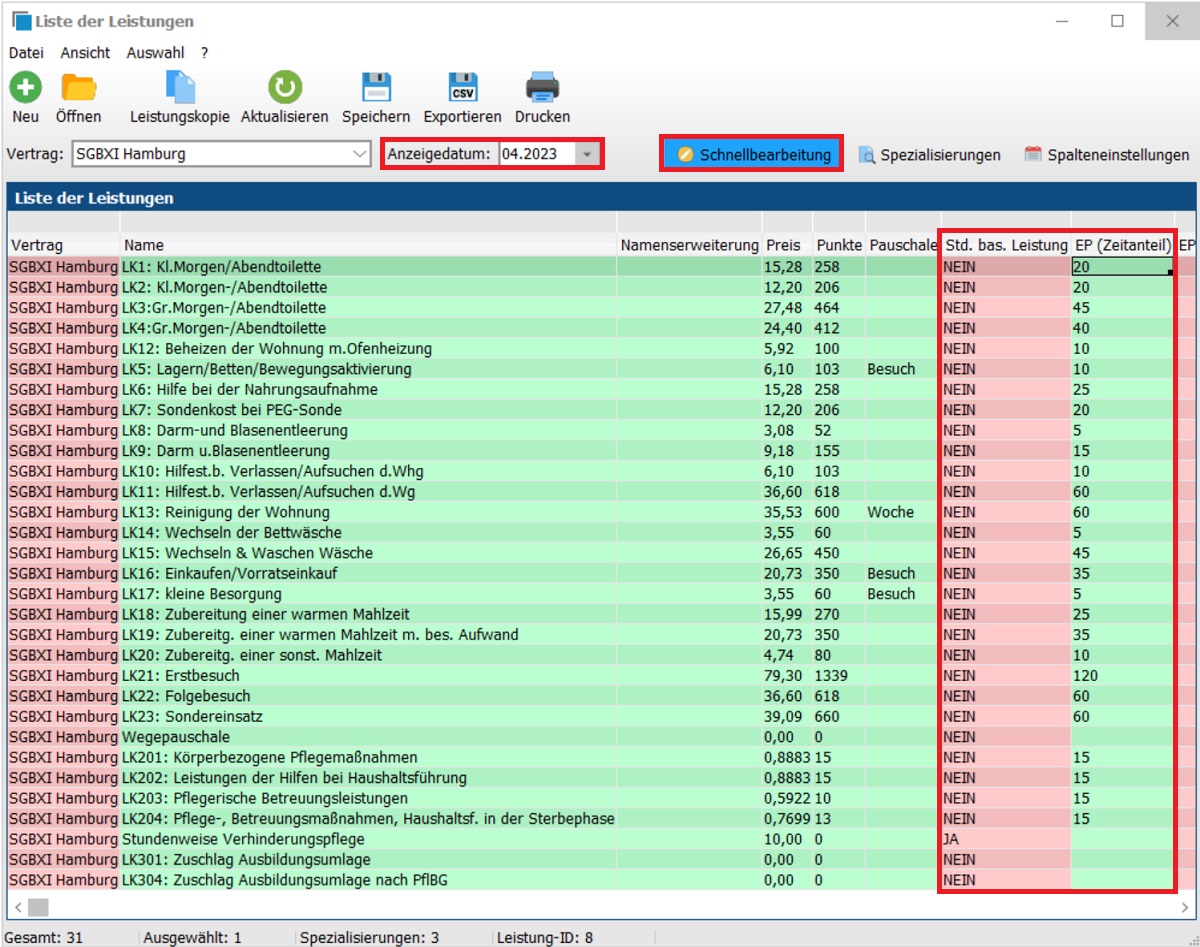The height and width of the screenshot is (947, 1200).
Task: Click the EP (Zeitanteil) column header
Action: [x=1123, y=244]
